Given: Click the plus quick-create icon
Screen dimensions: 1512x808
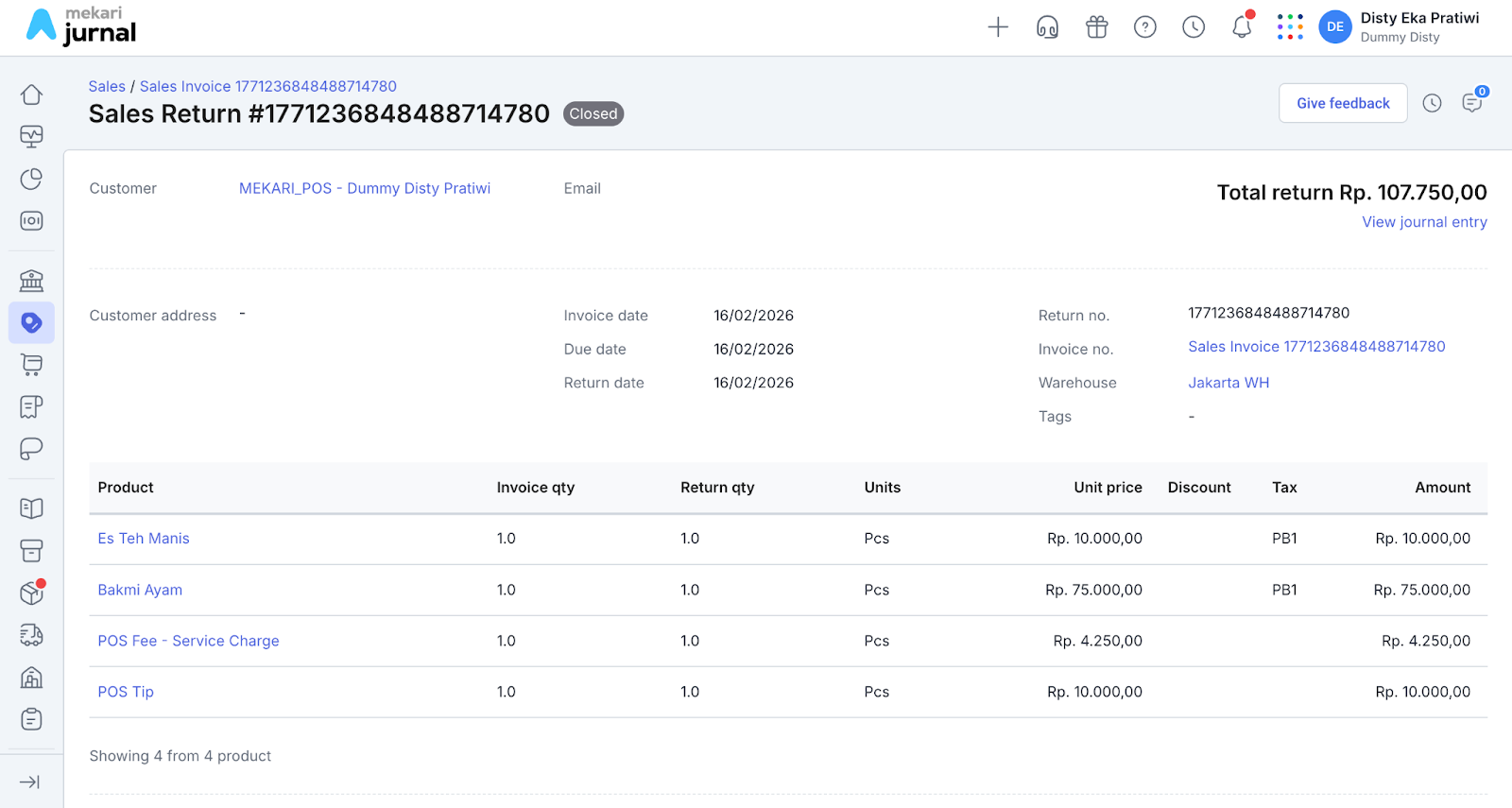Looking at the screenshot, I should 998,27.
